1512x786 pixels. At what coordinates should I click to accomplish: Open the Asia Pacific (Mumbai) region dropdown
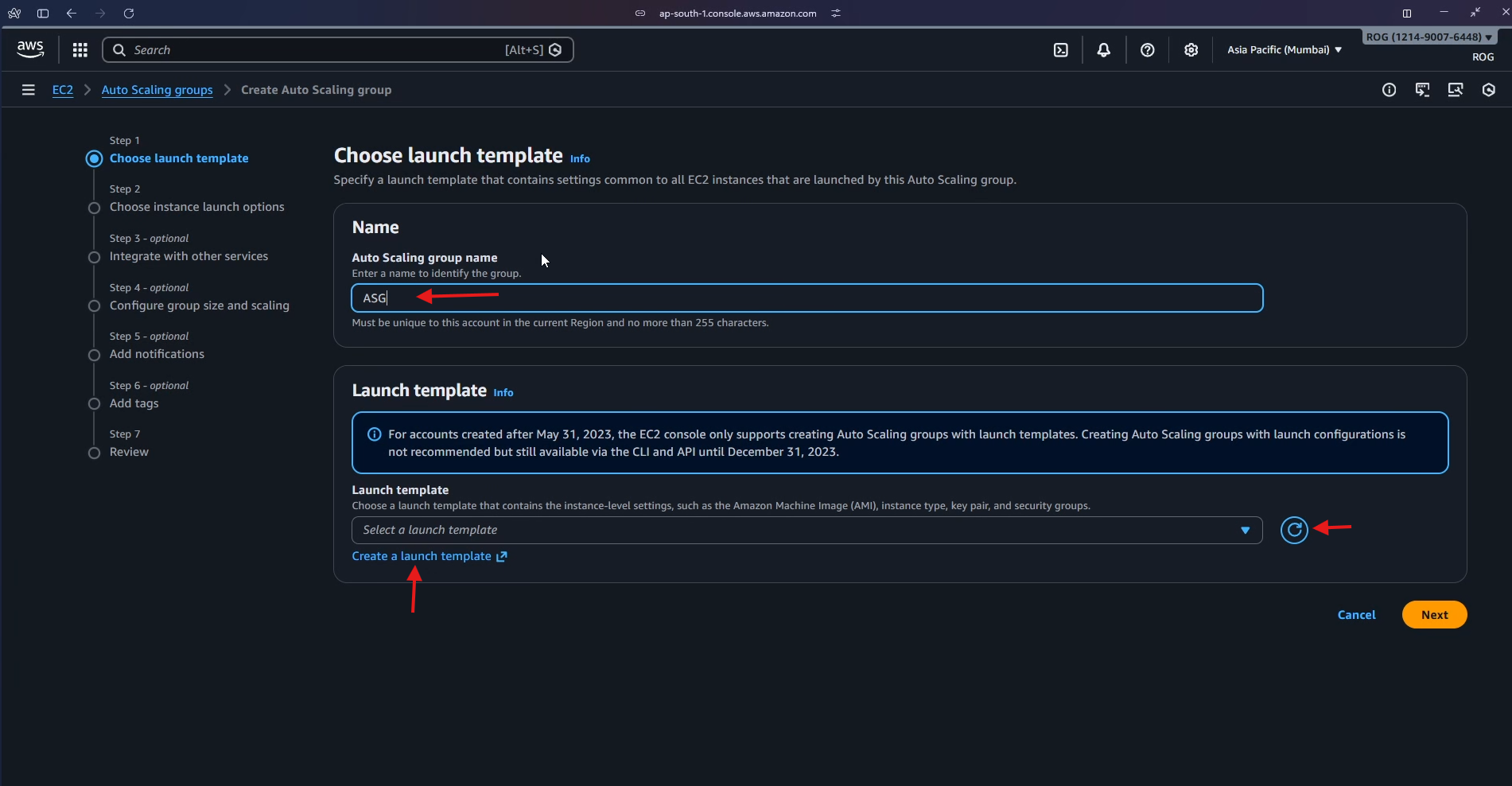pos(1282,49)
